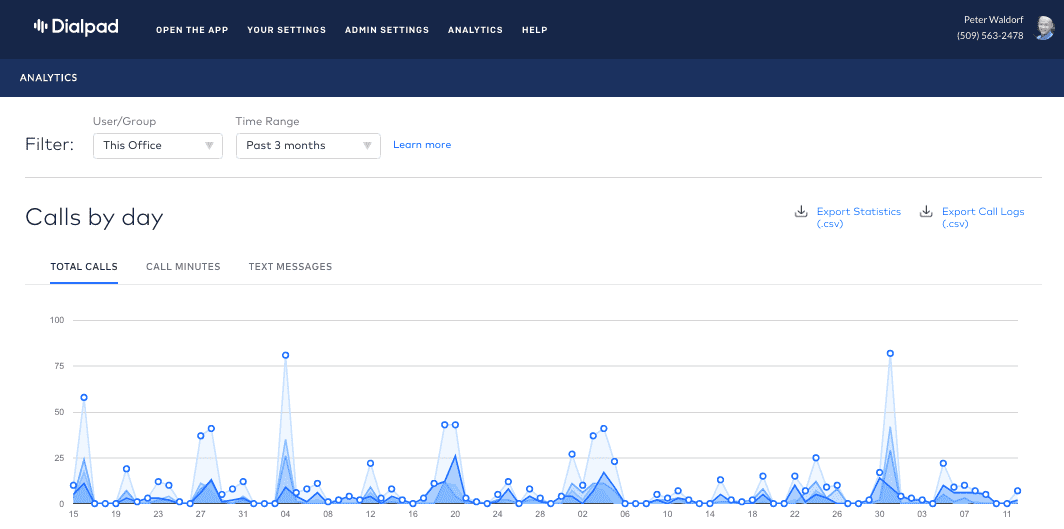Select the Total Calls tab
Screen dimensions: 1064x529
84,267
